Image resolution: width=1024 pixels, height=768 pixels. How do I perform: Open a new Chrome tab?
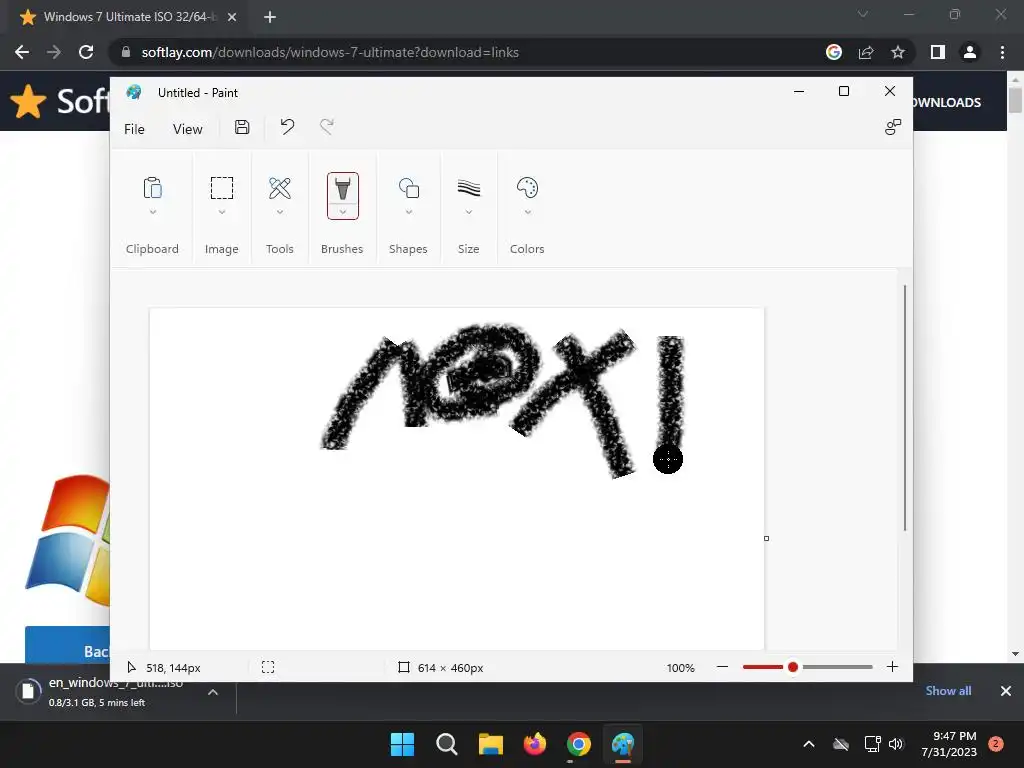coord(270,17)
